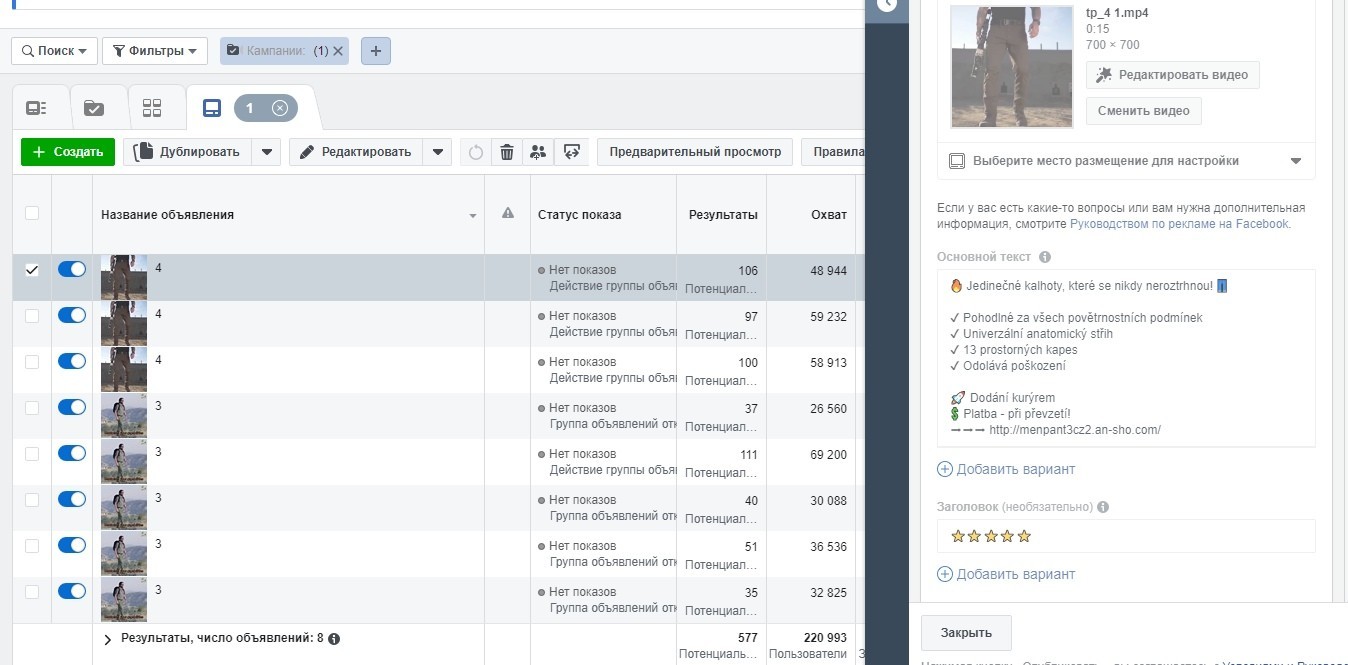The height and width of the screenshot is (665, 1348).
Task: Select the ads tab with selection count
Action: coord(212,108)
